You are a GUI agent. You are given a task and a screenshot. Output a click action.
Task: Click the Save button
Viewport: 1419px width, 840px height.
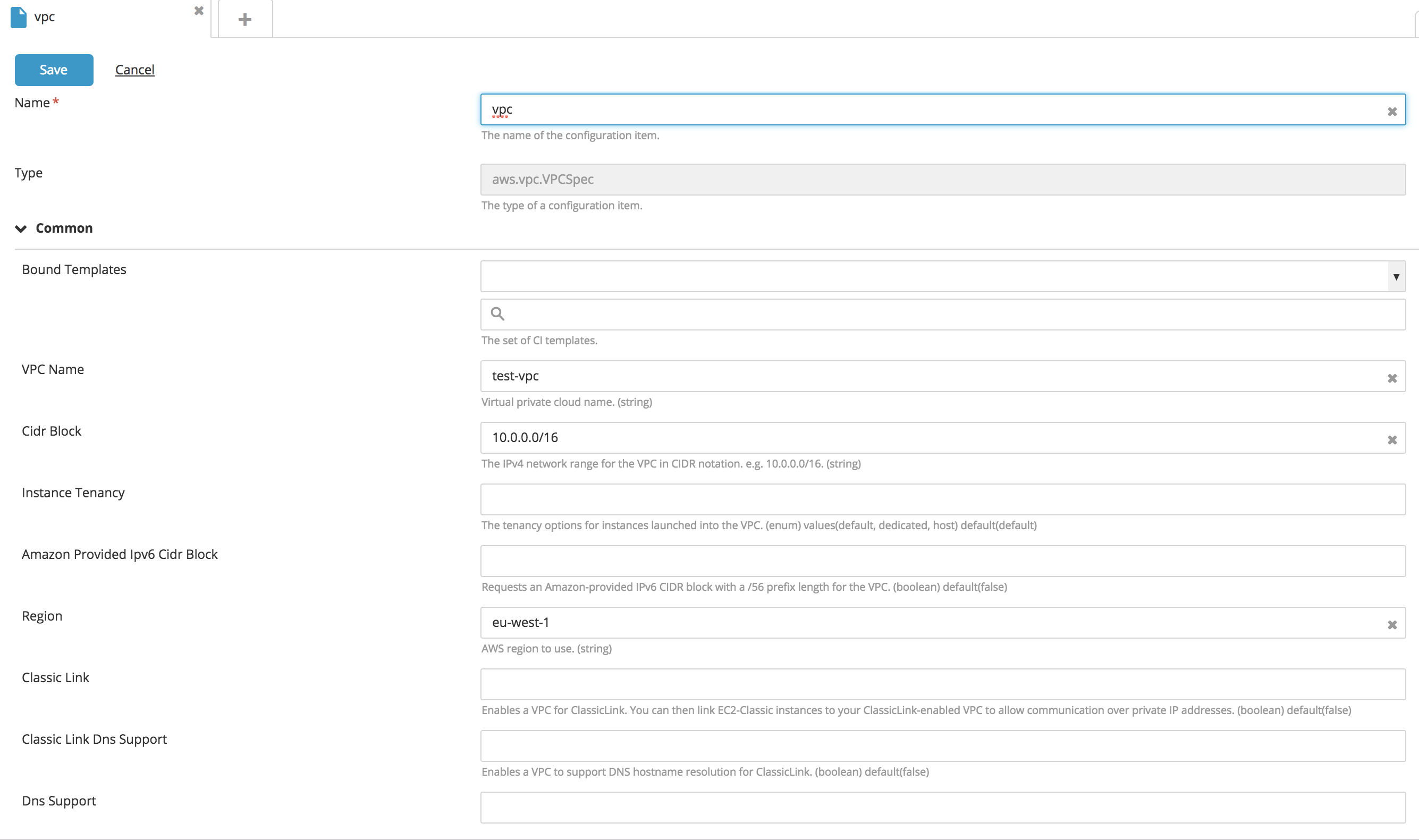54,70
